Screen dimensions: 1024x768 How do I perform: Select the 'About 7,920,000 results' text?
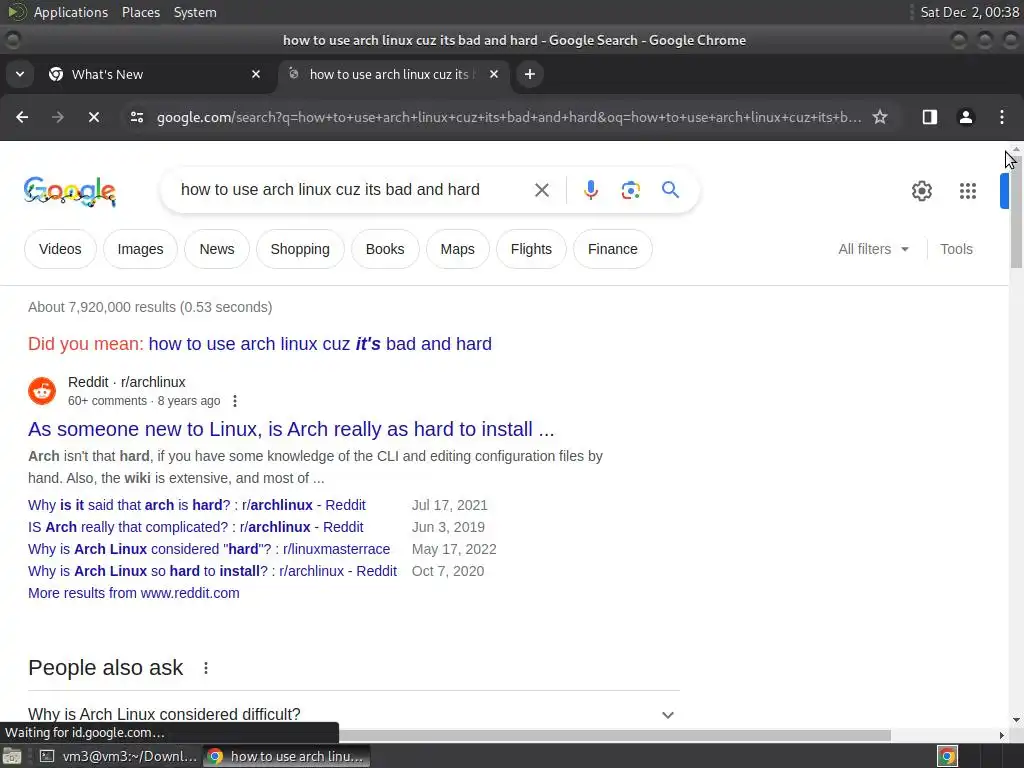150,307
